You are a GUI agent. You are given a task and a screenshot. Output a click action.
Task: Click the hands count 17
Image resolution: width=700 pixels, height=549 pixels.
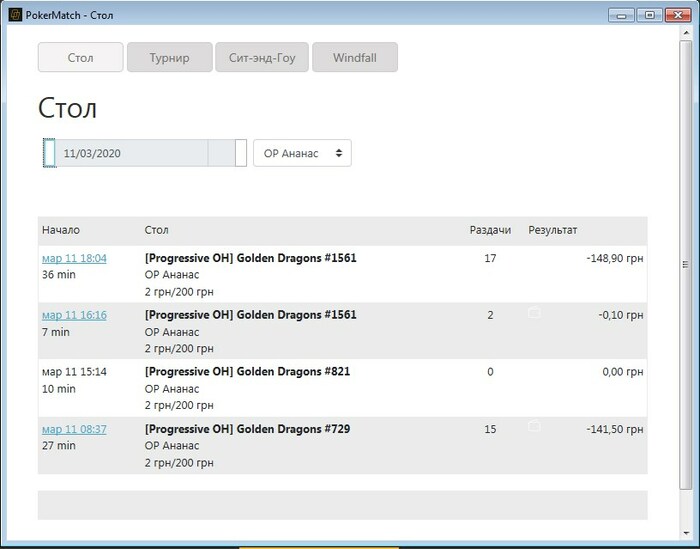[x=490, y=258]
